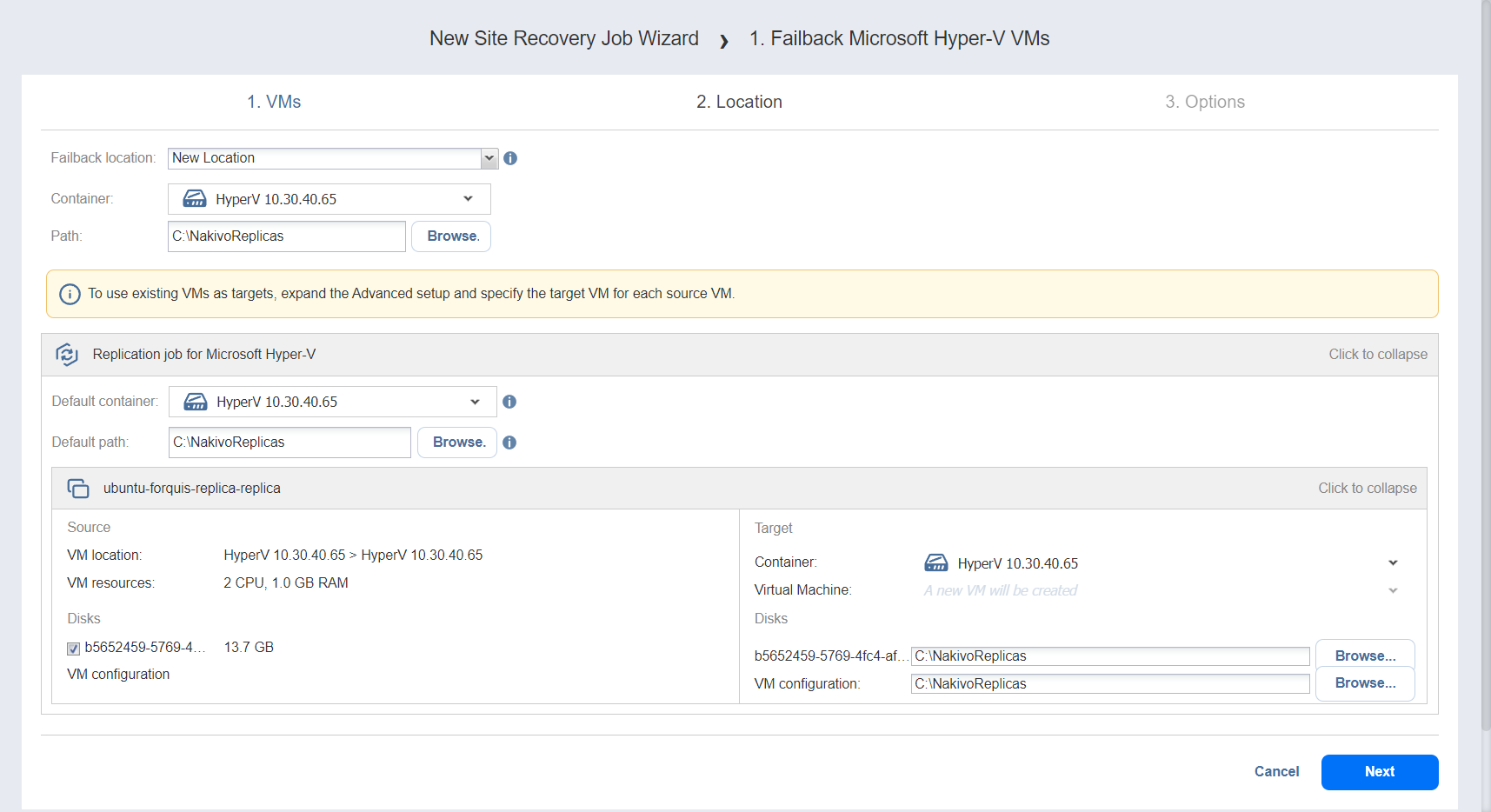Click the info icon next to Default path

tap(509, 443)
